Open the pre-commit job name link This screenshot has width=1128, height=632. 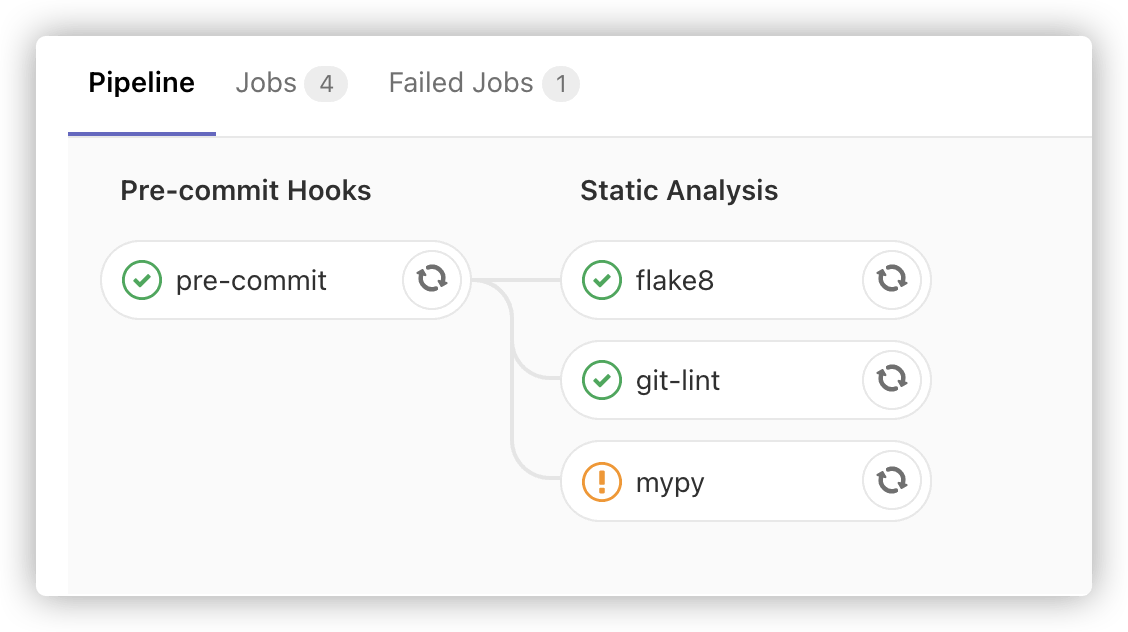click(x=251, y=281)
